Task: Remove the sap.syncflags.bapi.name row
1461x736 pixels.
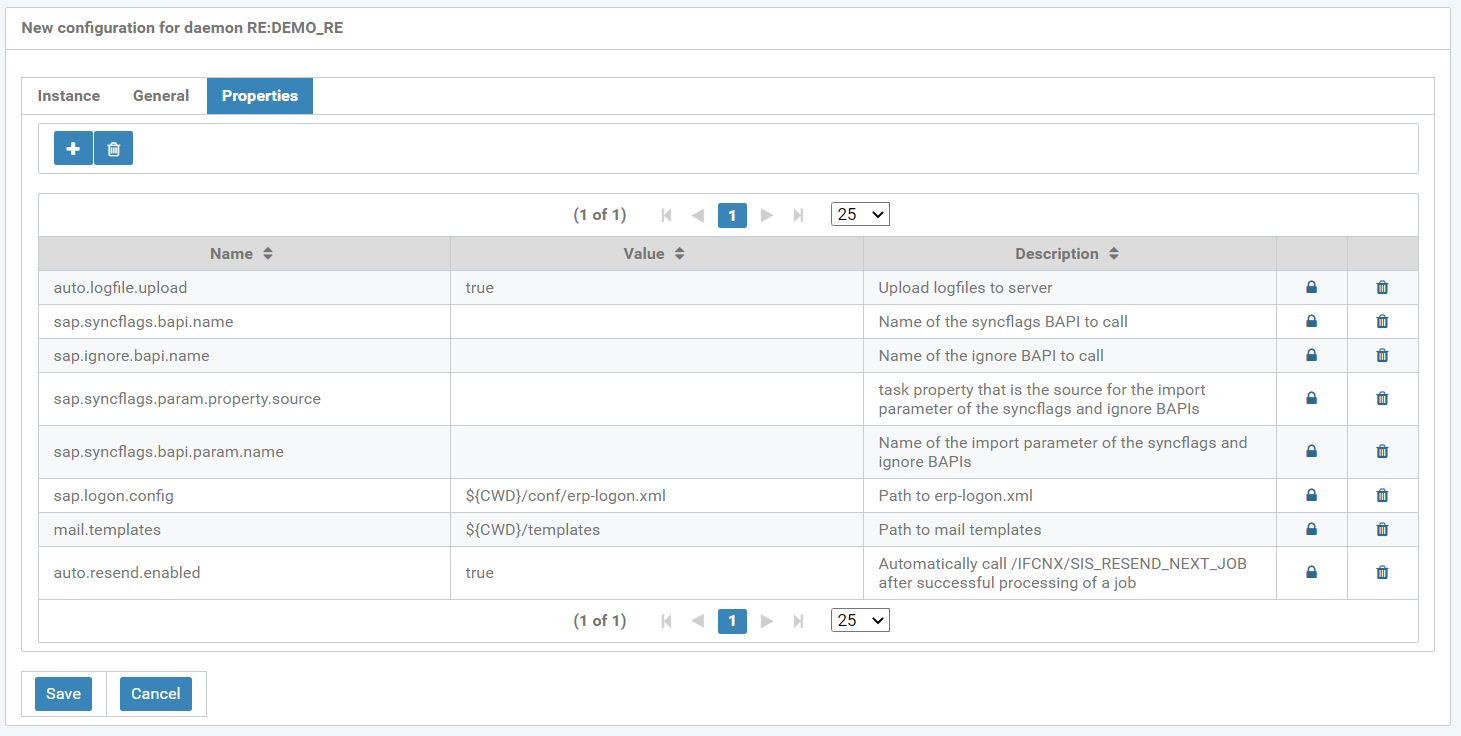Action: click(x=1382, y=322)
